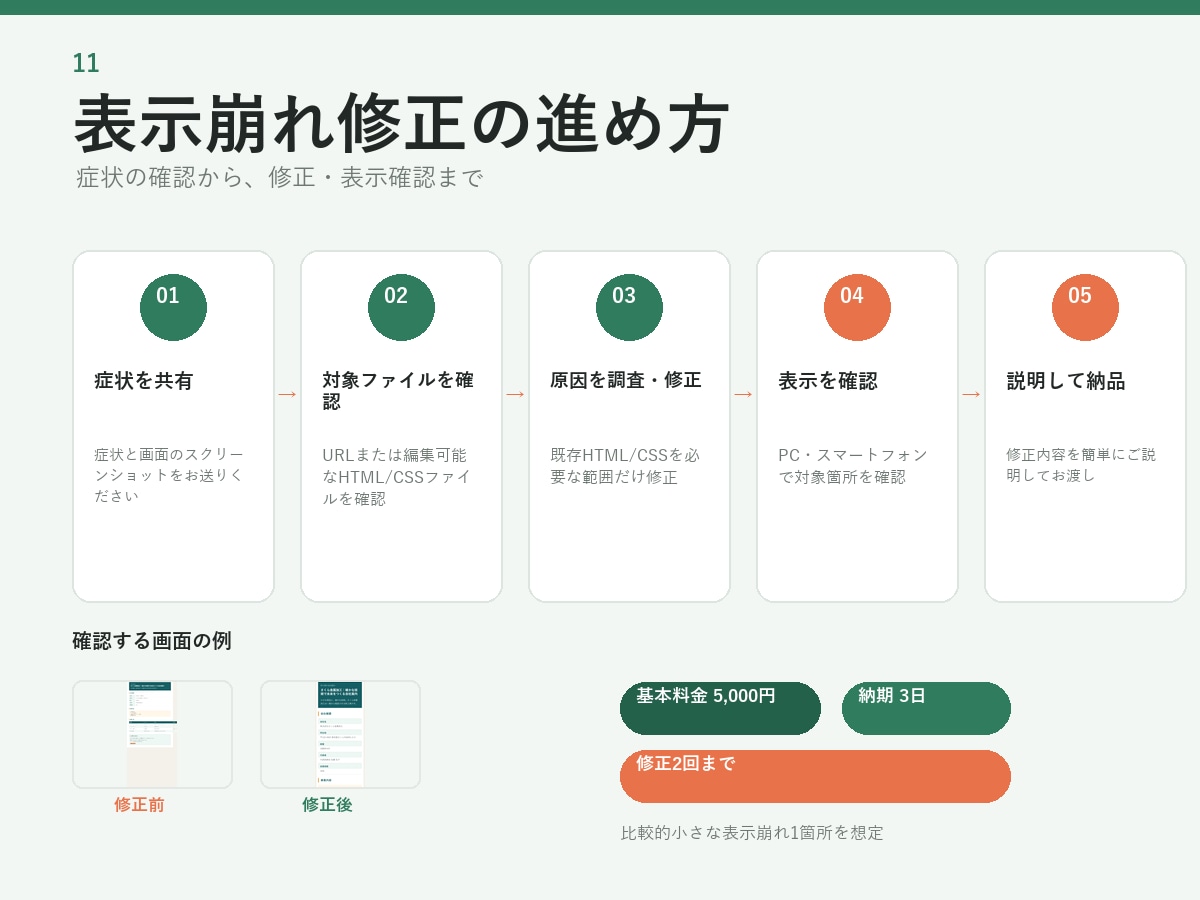The width and height of the screenshot is (1200, 900).
Task: Click the 修正2回まで orange pill
Action: coord(815,776)
